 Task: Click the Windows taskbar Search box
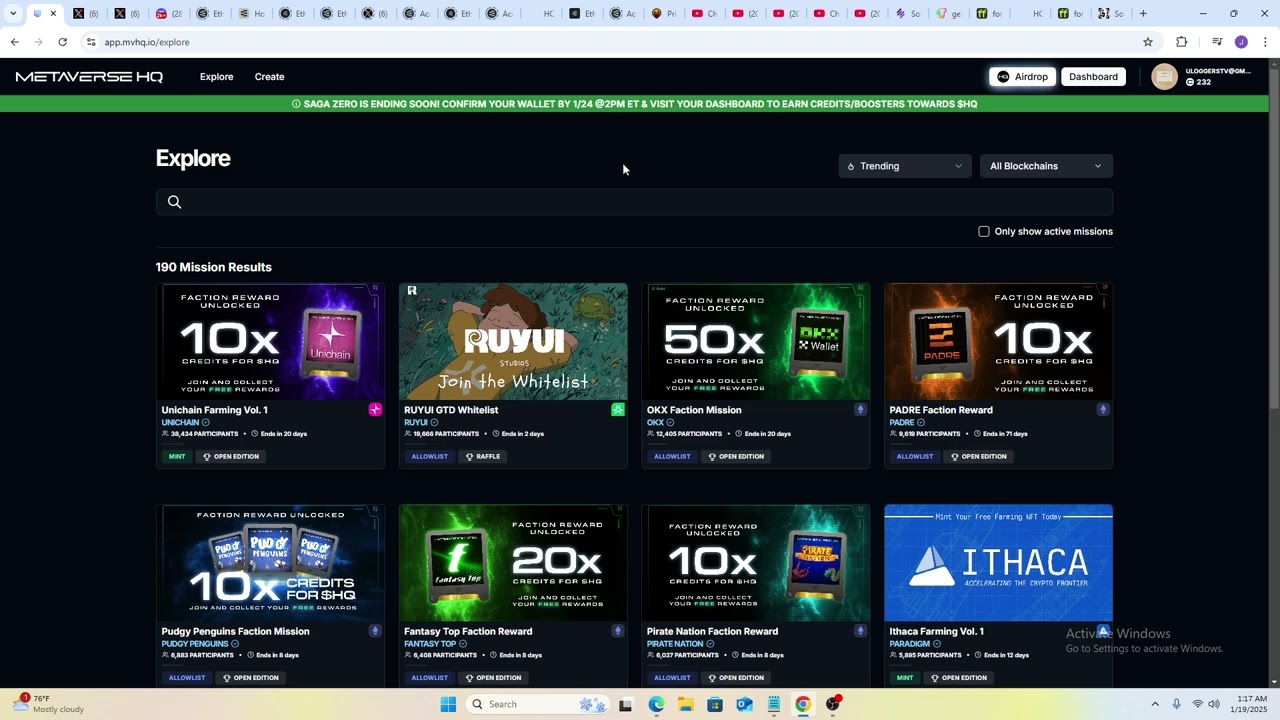pos(536,704)
